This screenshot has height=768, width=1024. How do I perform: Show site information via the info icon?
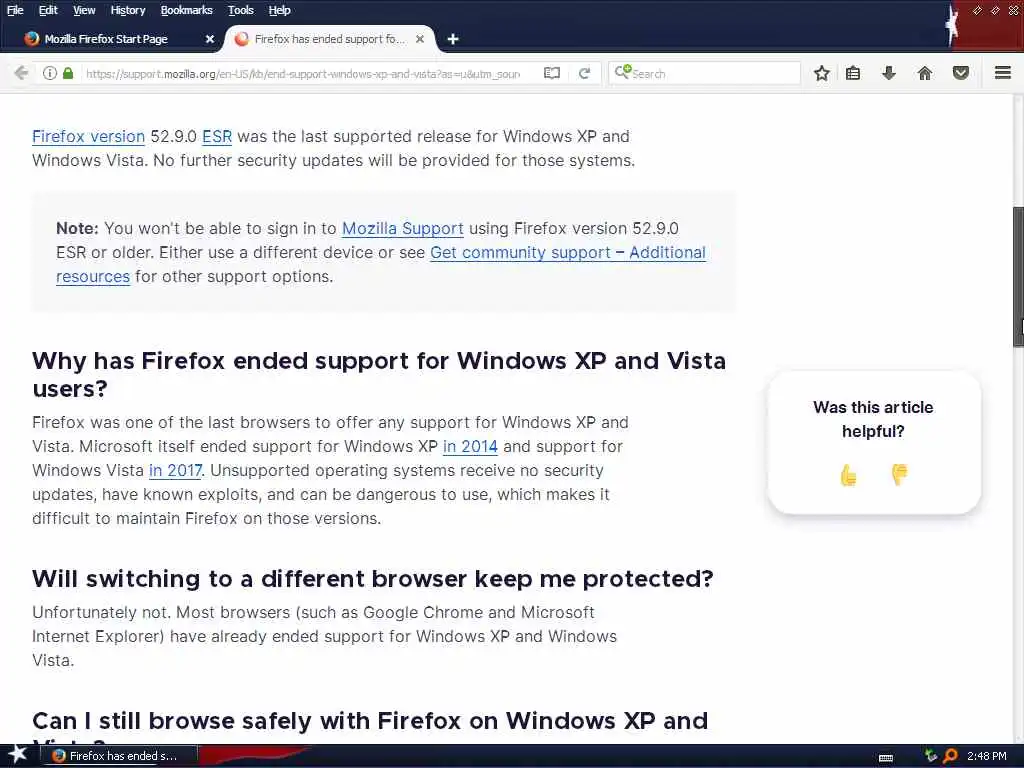click(50, 73)
